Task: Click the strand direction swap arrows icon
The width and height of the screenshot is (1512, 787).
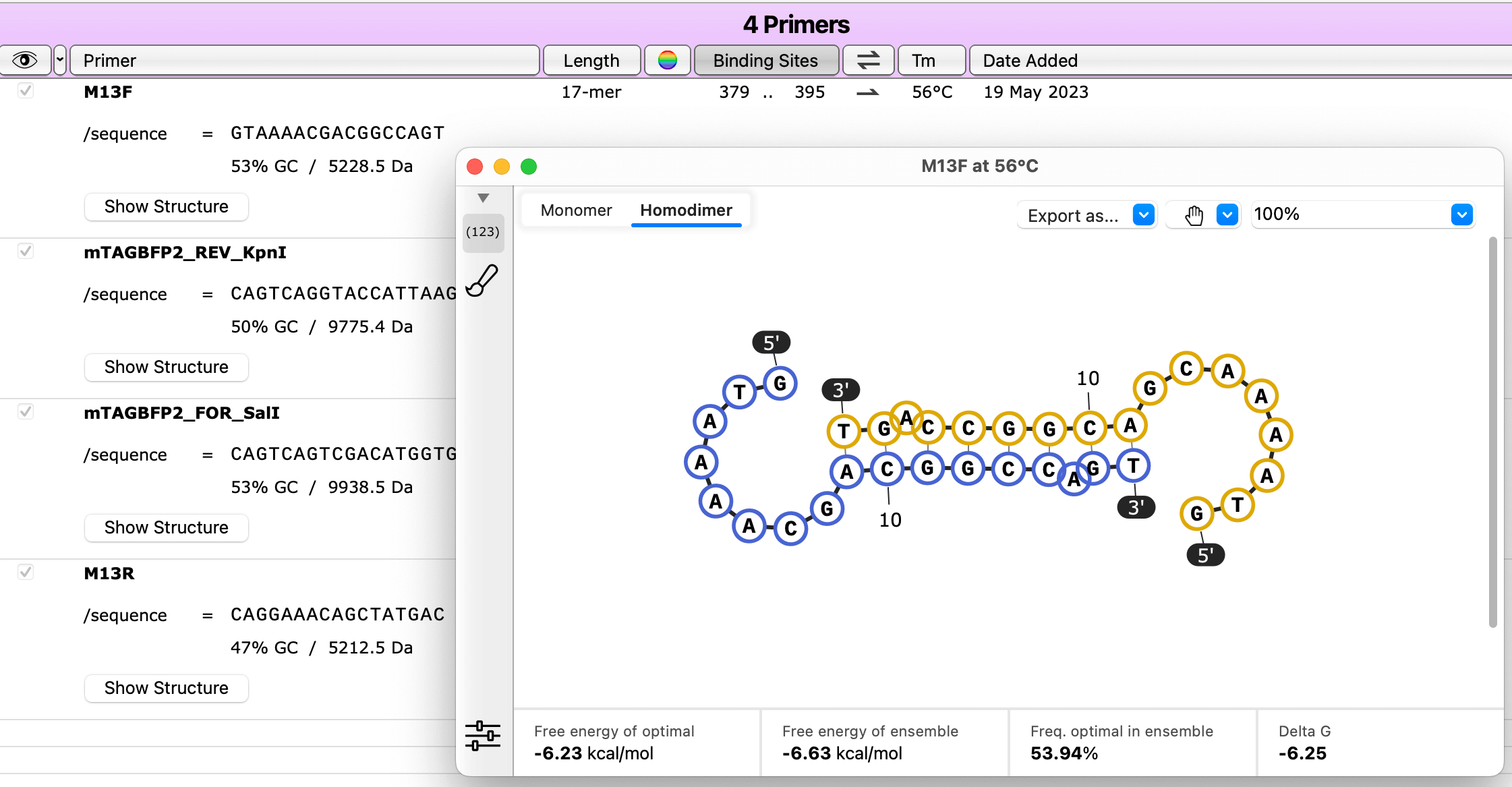Action: coord(867,60)
